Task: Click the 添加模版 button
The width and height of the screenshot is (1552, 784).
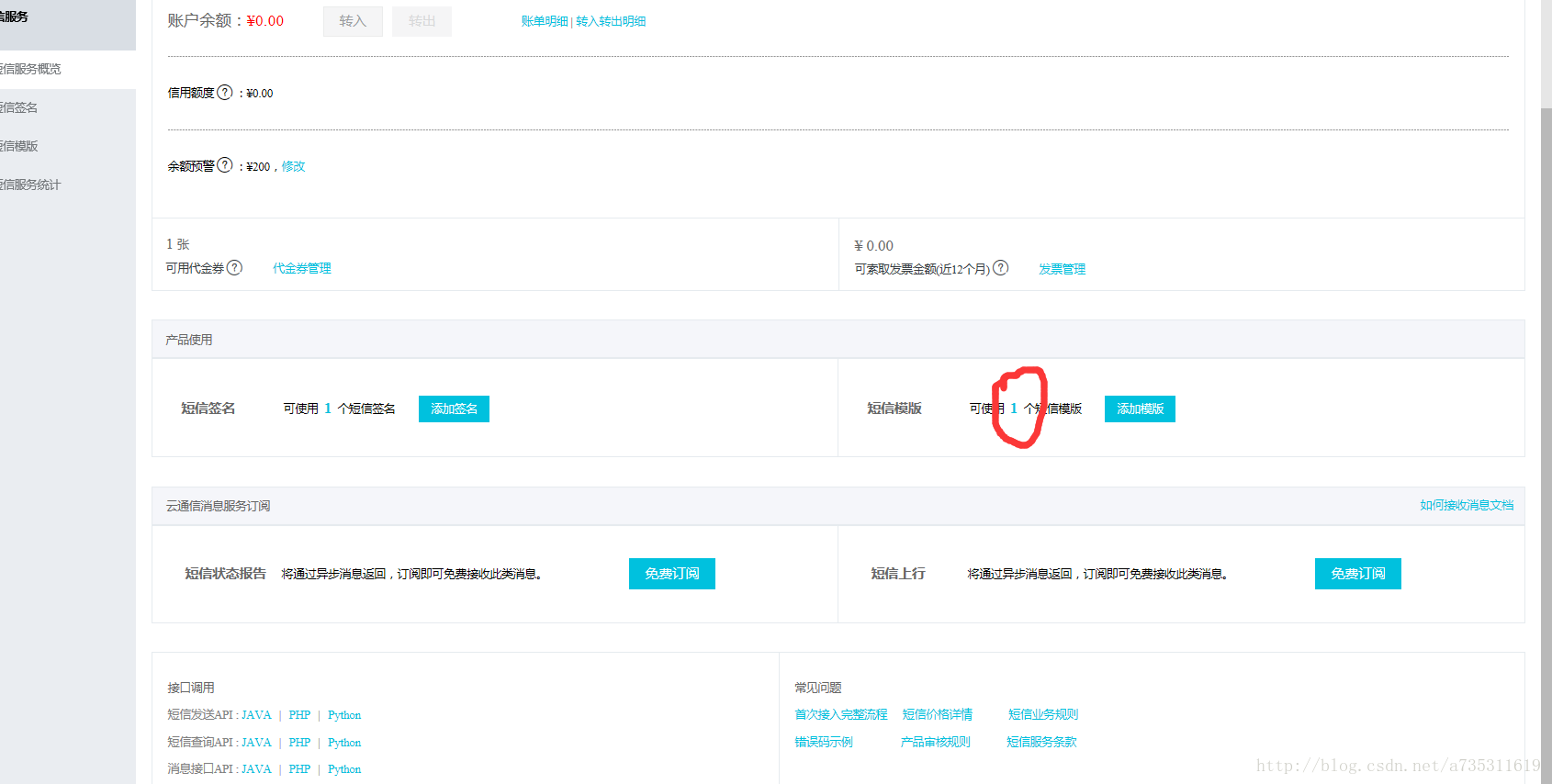Action: pos(1140,409)
